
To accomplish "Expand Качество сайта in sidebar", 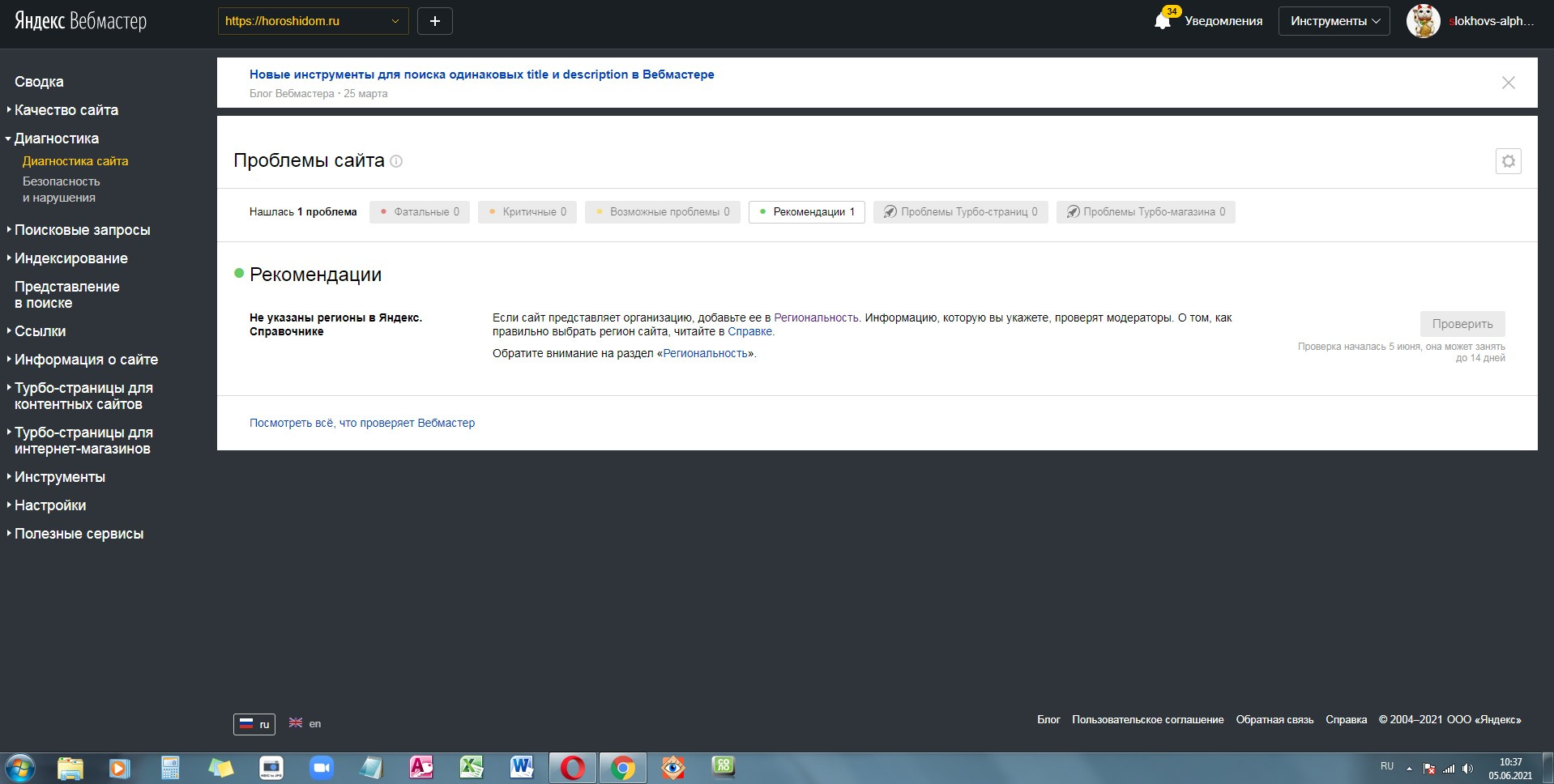I will (66, 110).
